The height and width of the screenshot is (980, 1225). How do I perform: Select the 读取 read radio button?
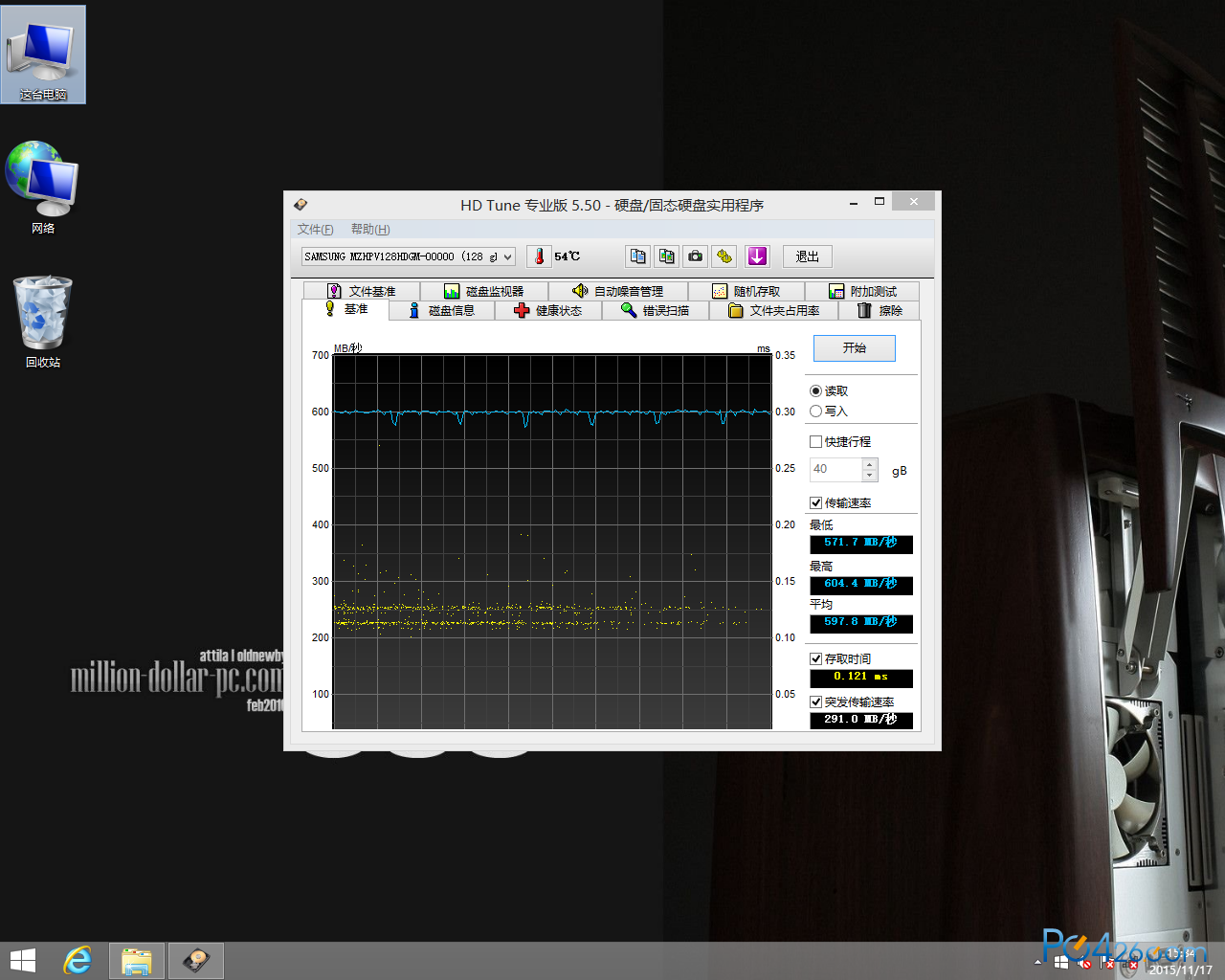815,390
